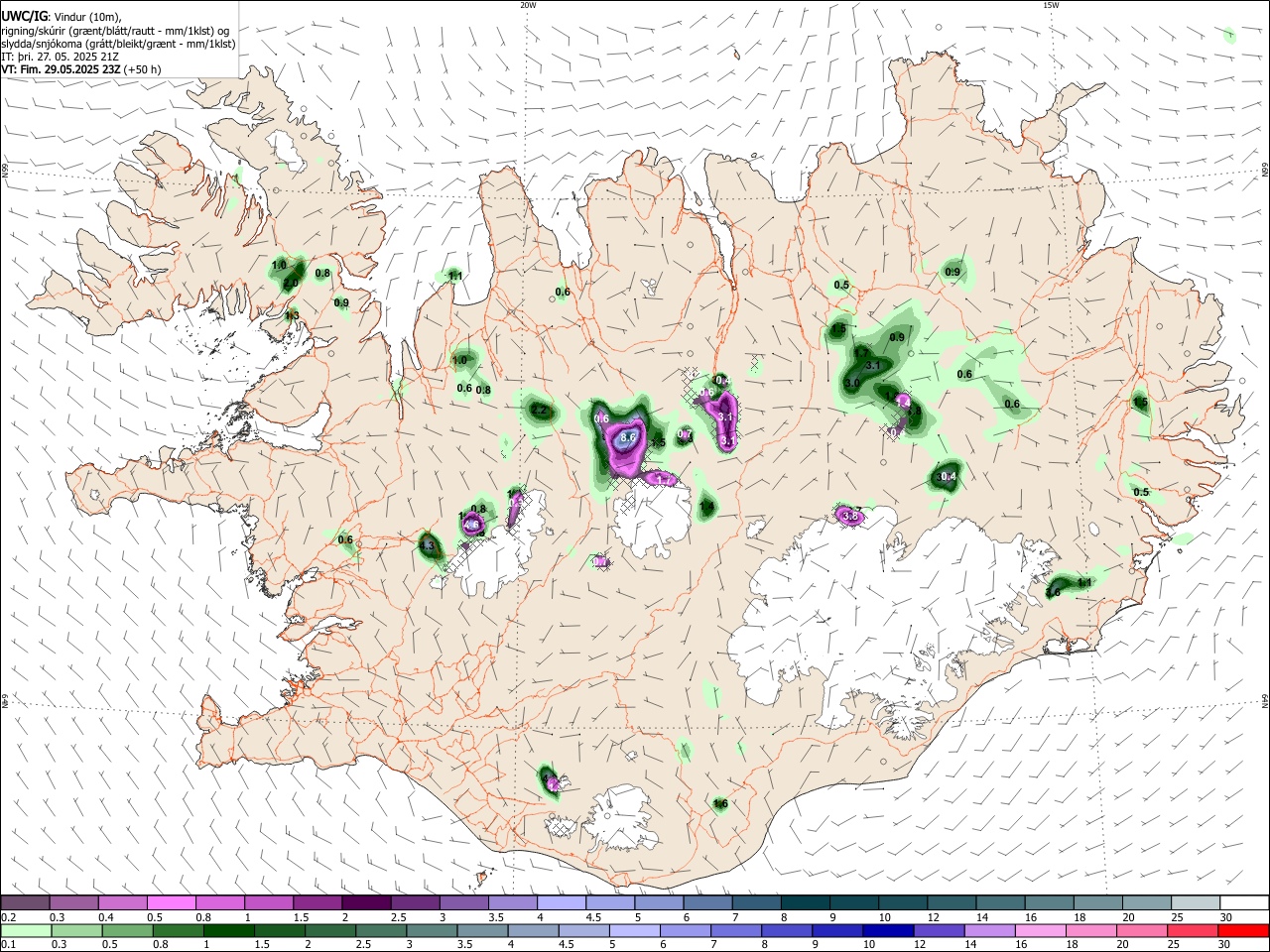Click the 8.6 precipitation value on the map
This screenshot has width=1270, height=952.
pyautogui.click(x=628, y=436)
